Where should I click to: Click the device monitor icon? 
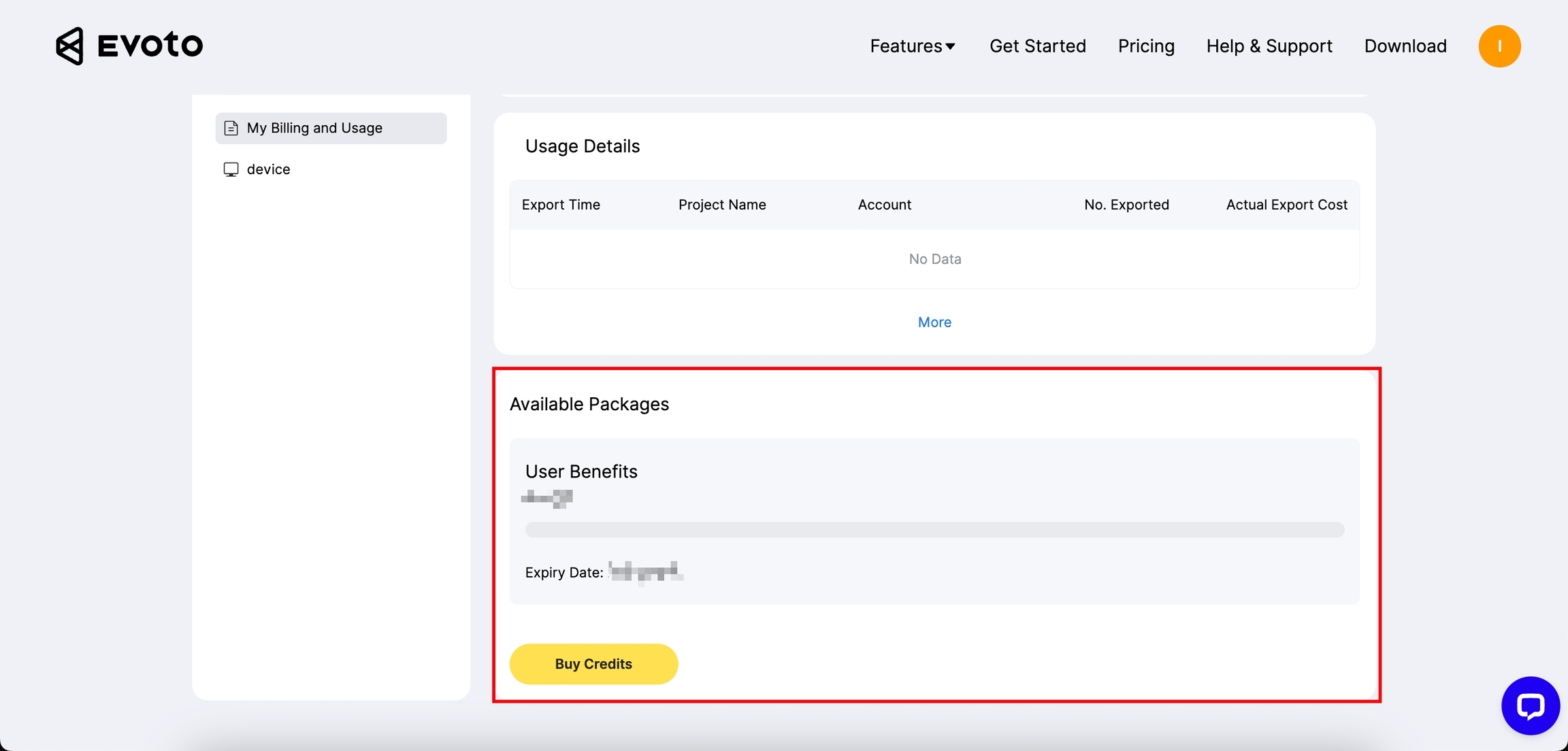click(x=231, y=169)
